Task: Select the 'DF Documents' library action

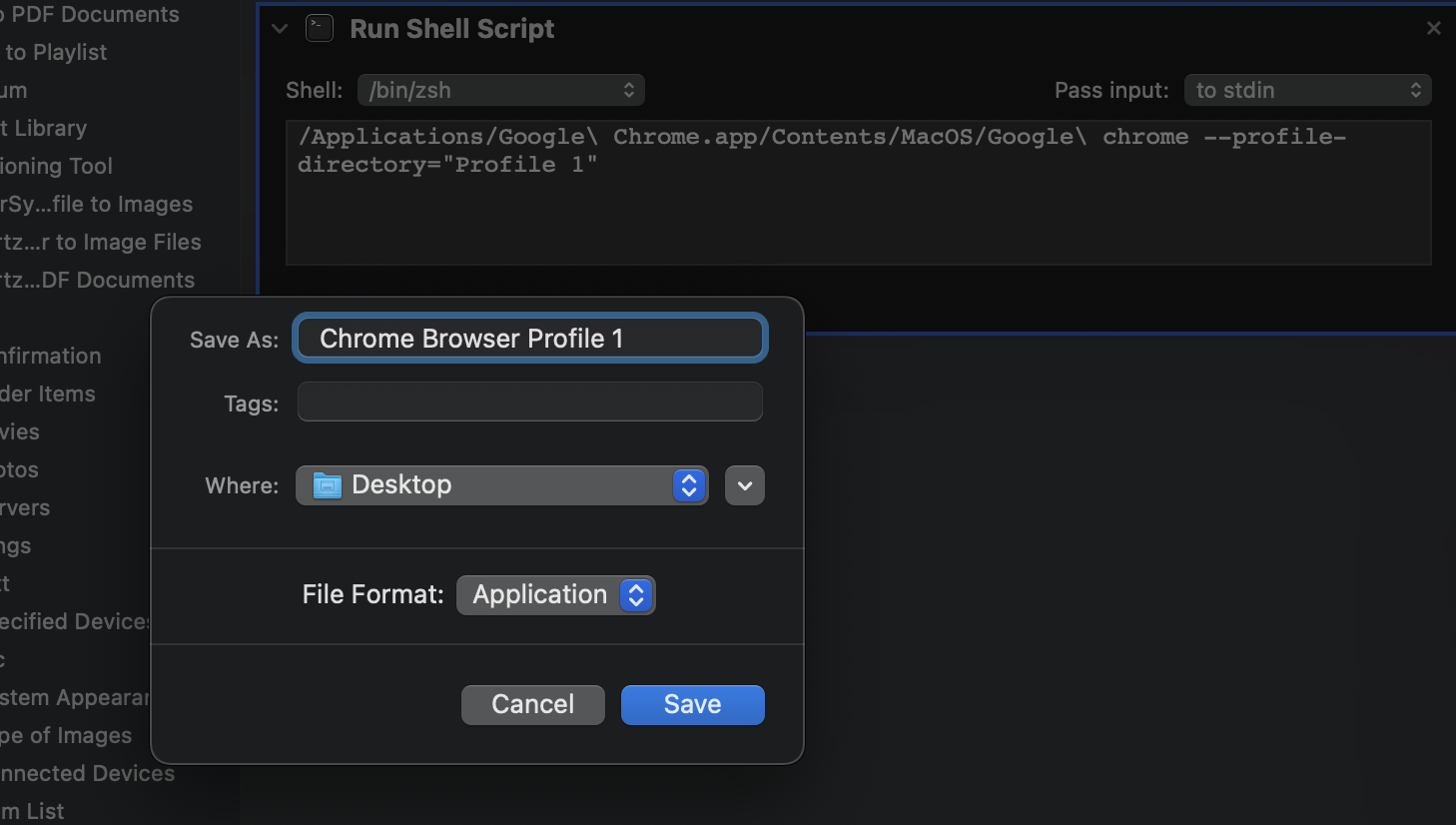Action: click(98, 280)
